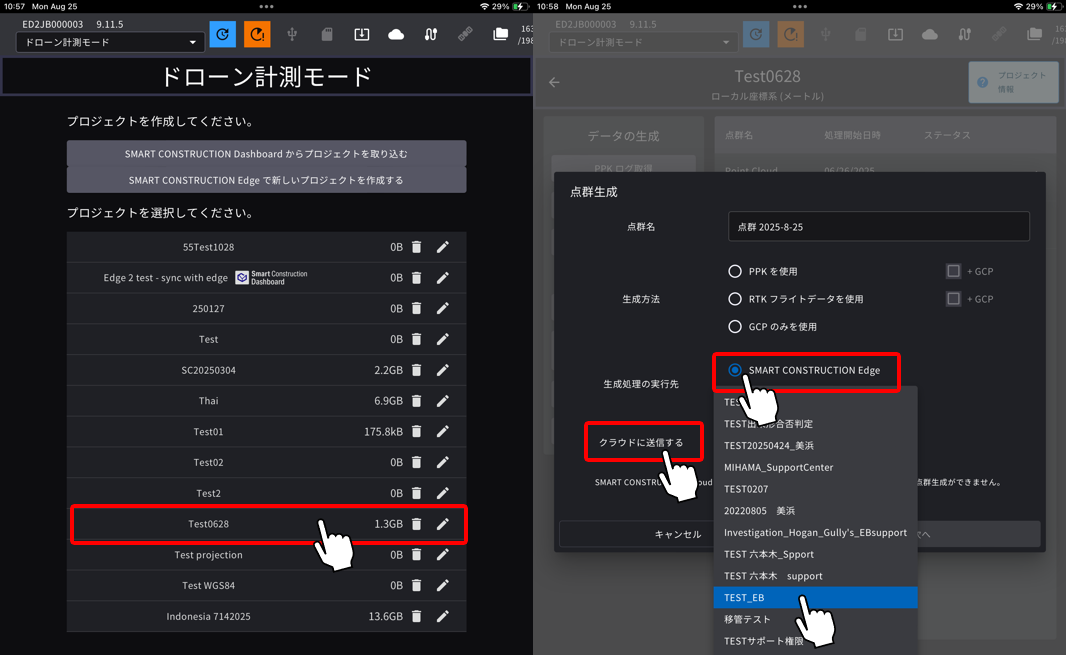The image size is (1066, 655).
Task: Choose Investigation_Hogan_Gully's_EBsupport from the list
Action: point(815,533)
